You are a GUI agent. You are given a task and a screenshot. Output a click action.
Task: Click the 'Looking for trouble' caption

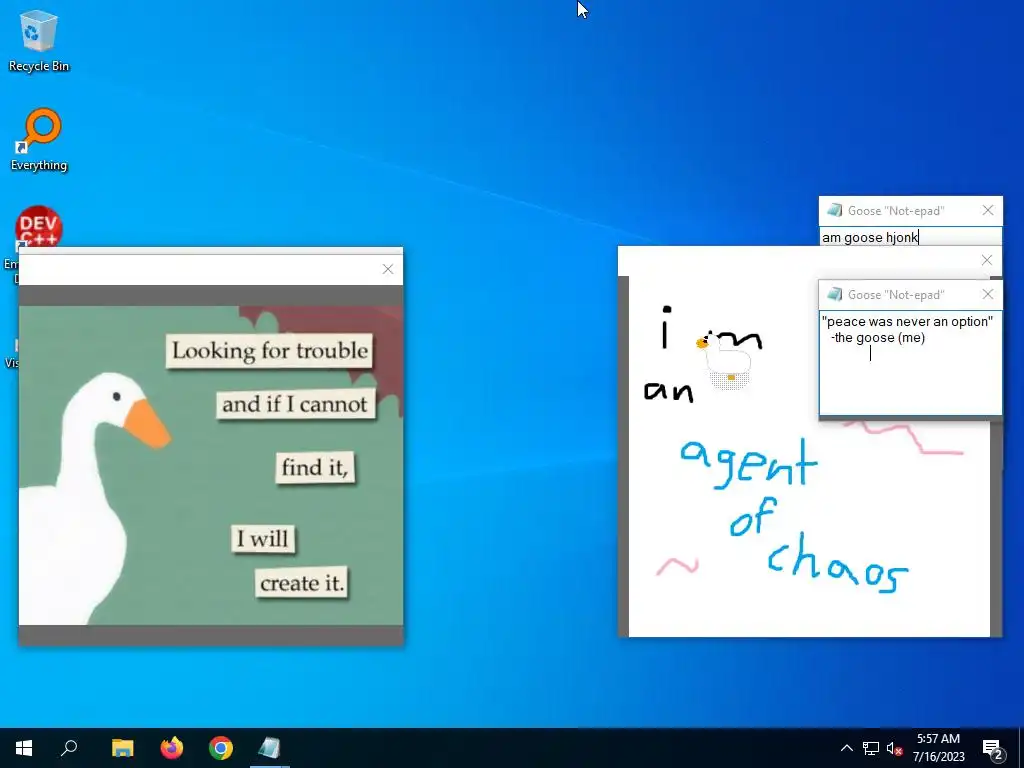[x=270, y=351]
